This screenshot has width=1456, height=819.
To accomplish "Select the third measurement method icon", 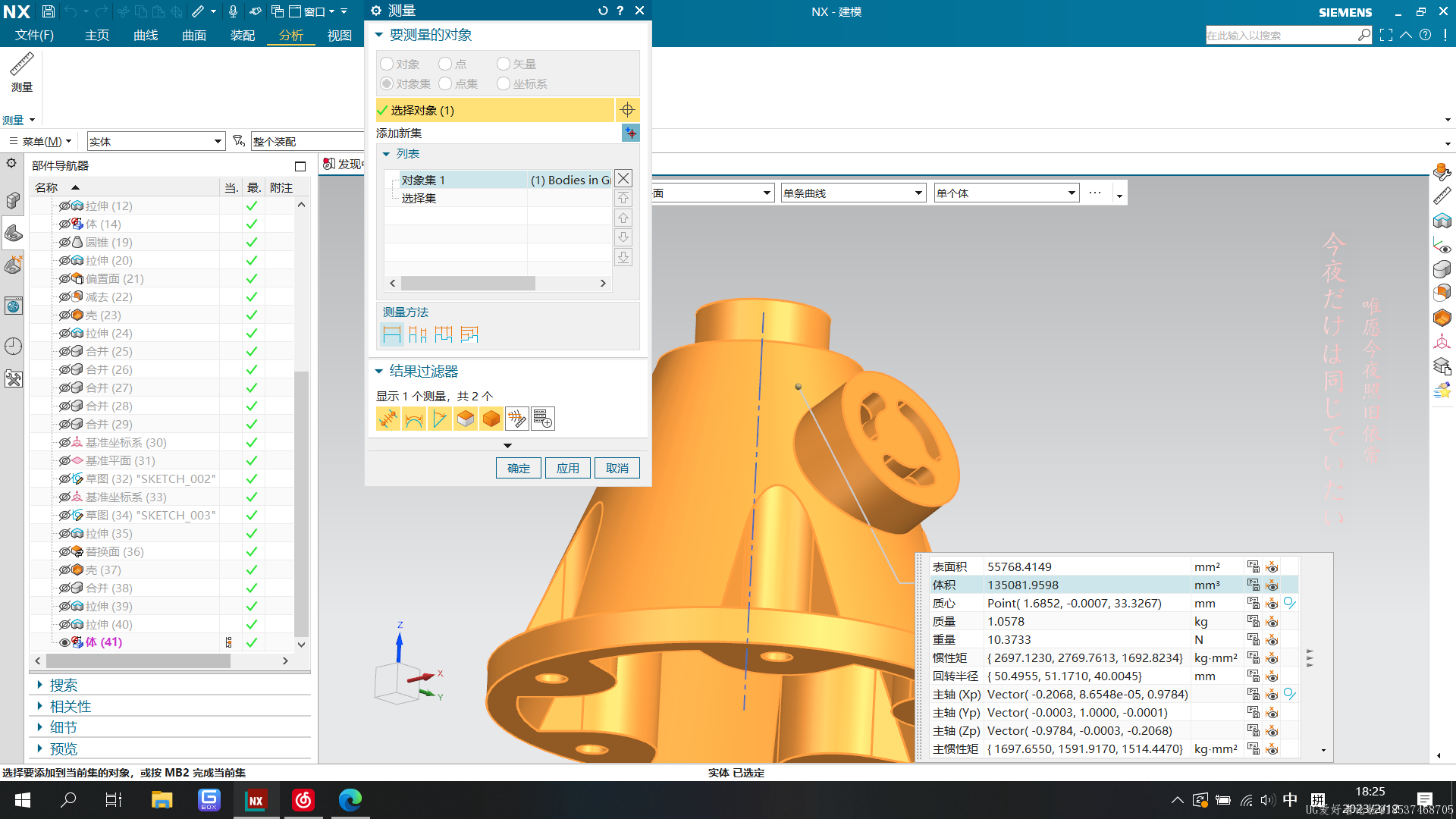I will click(443, 334).
